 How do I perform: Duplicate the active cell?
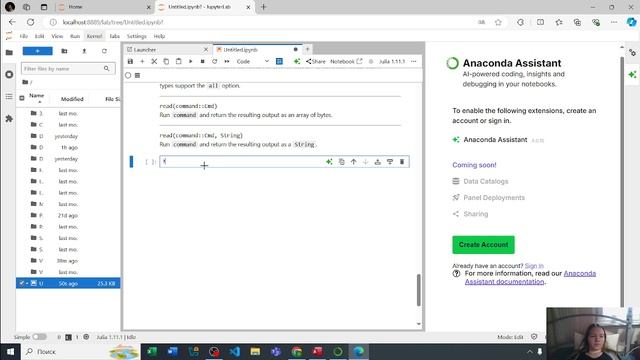click(x=341, y=162)
